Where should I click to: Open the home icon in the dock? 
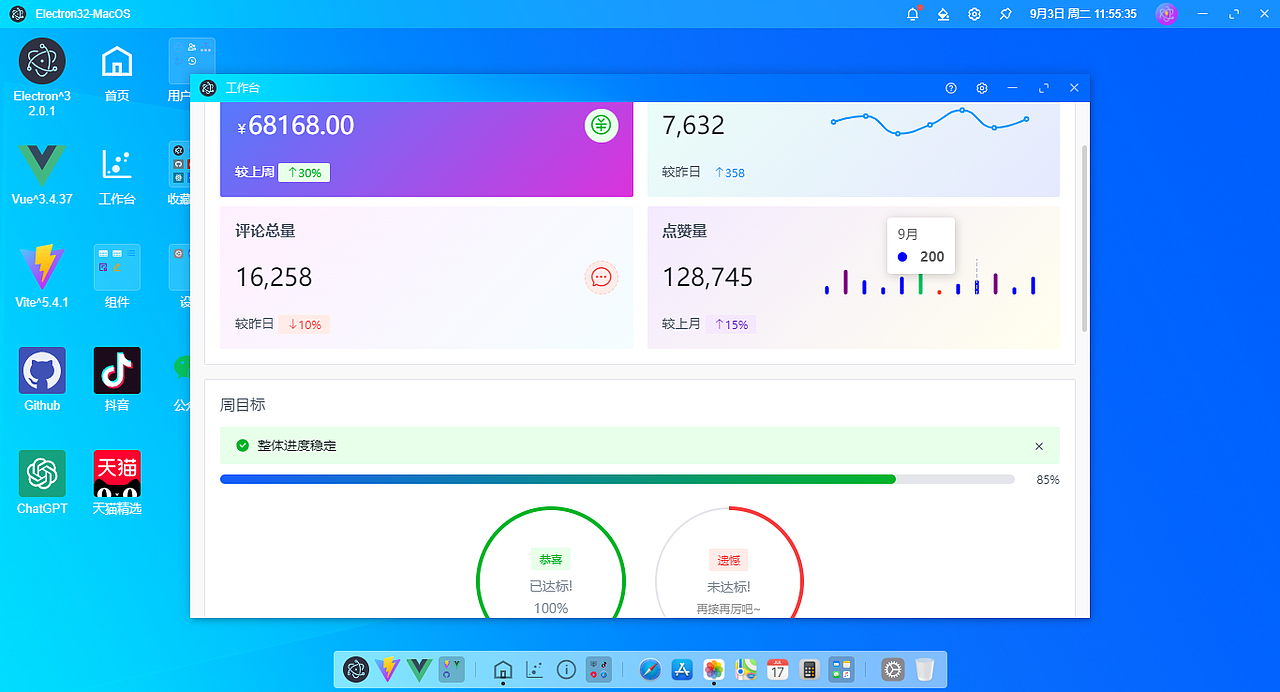tap(503, 669)
